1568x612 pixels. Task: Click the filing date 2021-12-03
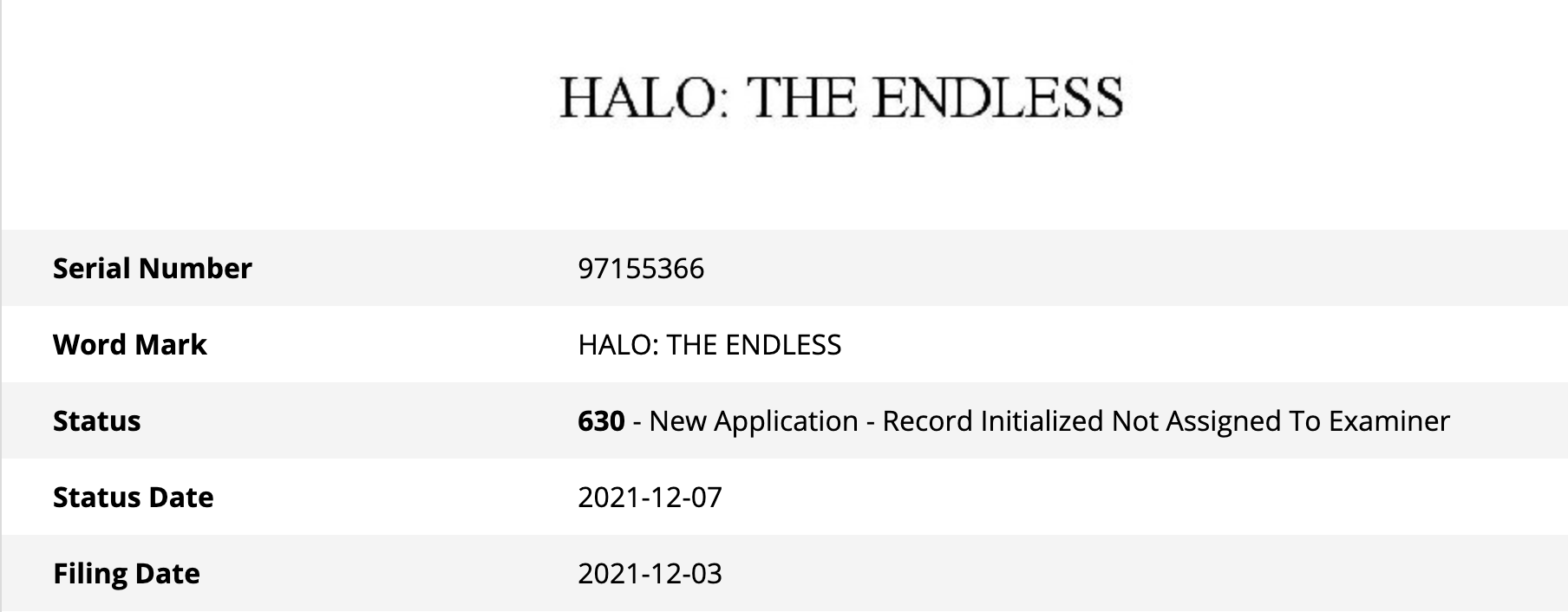[x=650, y=574]
